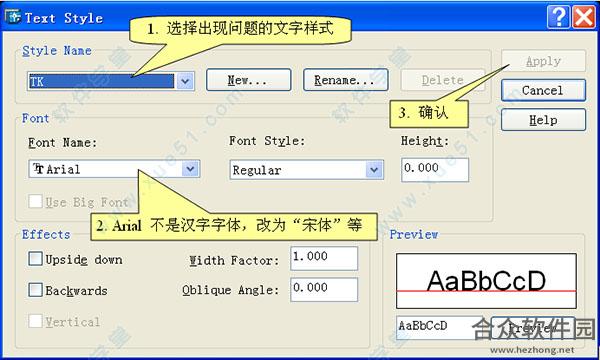Screen dimensions: 600x360
Task: Open the Font Name dropdown list
Action: [x=191, y=169]
